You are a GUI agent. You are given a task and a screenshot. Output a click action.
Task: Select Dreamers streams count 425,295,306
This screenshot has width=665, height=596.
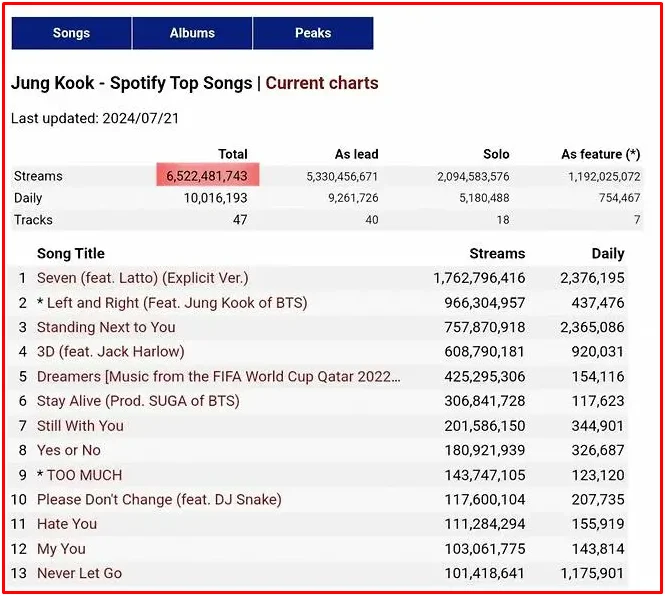(x=485, y=377)
